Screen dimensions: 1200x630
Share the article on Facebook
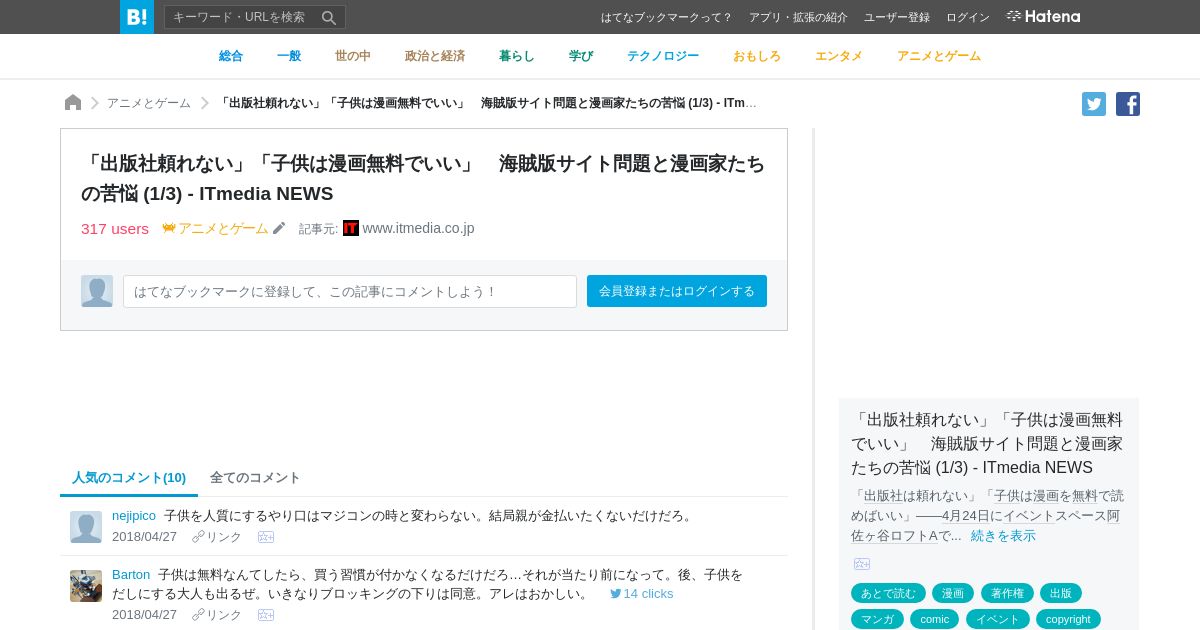tap(1128, 104)
